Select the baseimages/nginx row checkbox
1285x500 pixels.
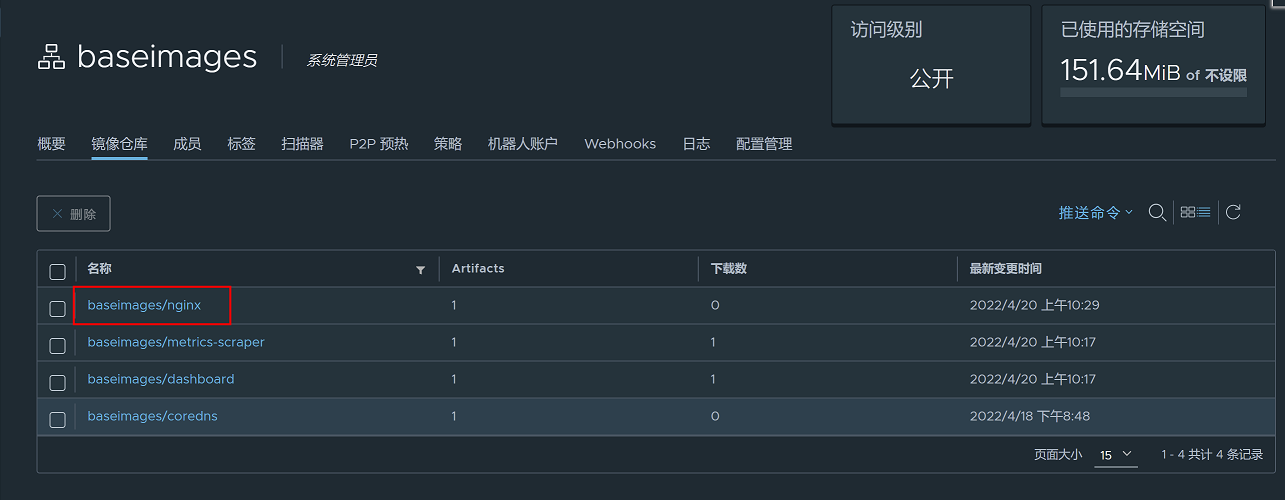pos(57,308)
